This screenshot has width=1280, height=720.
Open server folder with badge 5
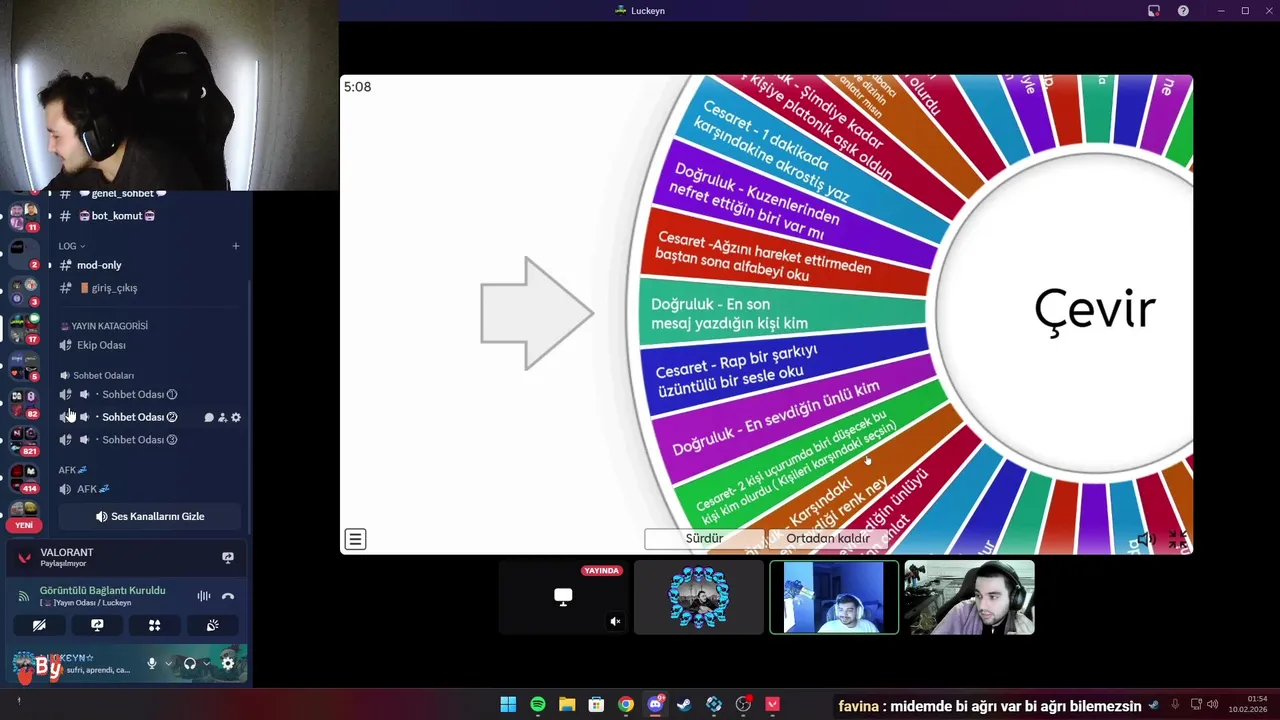24,366
